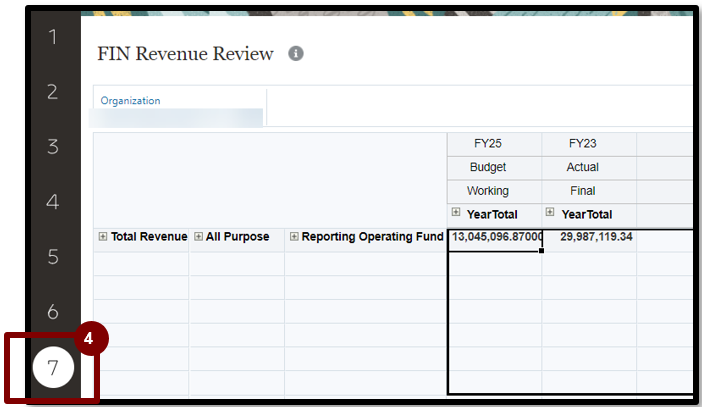Expand the Total Revenue row member

[103, 237]
